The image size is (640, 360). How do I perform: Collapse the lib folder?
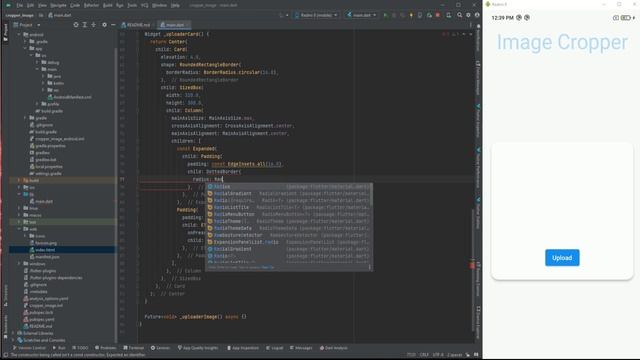[x=19, y=194]
